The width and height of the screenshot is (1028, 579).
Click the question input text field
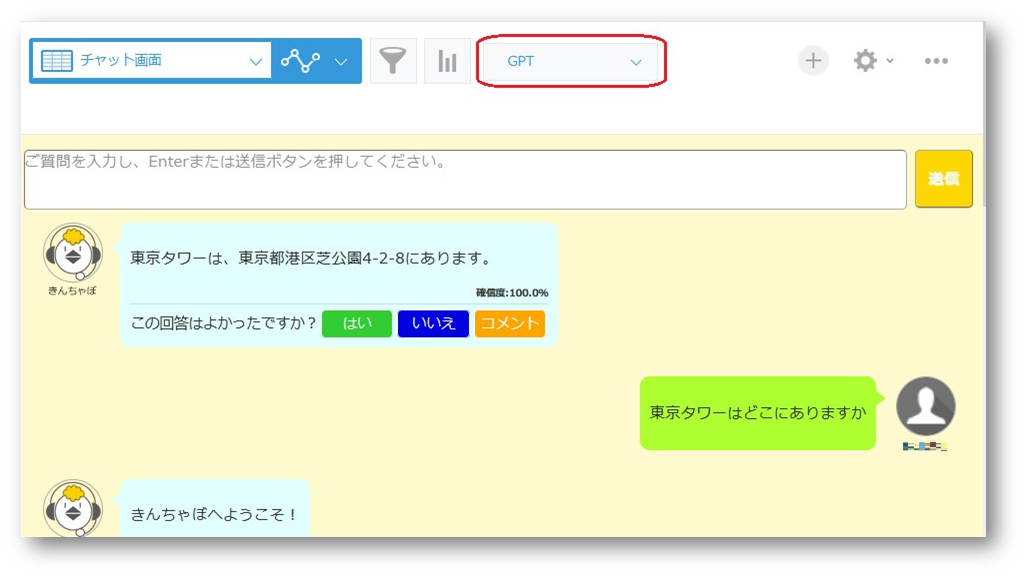coord(465,180)
